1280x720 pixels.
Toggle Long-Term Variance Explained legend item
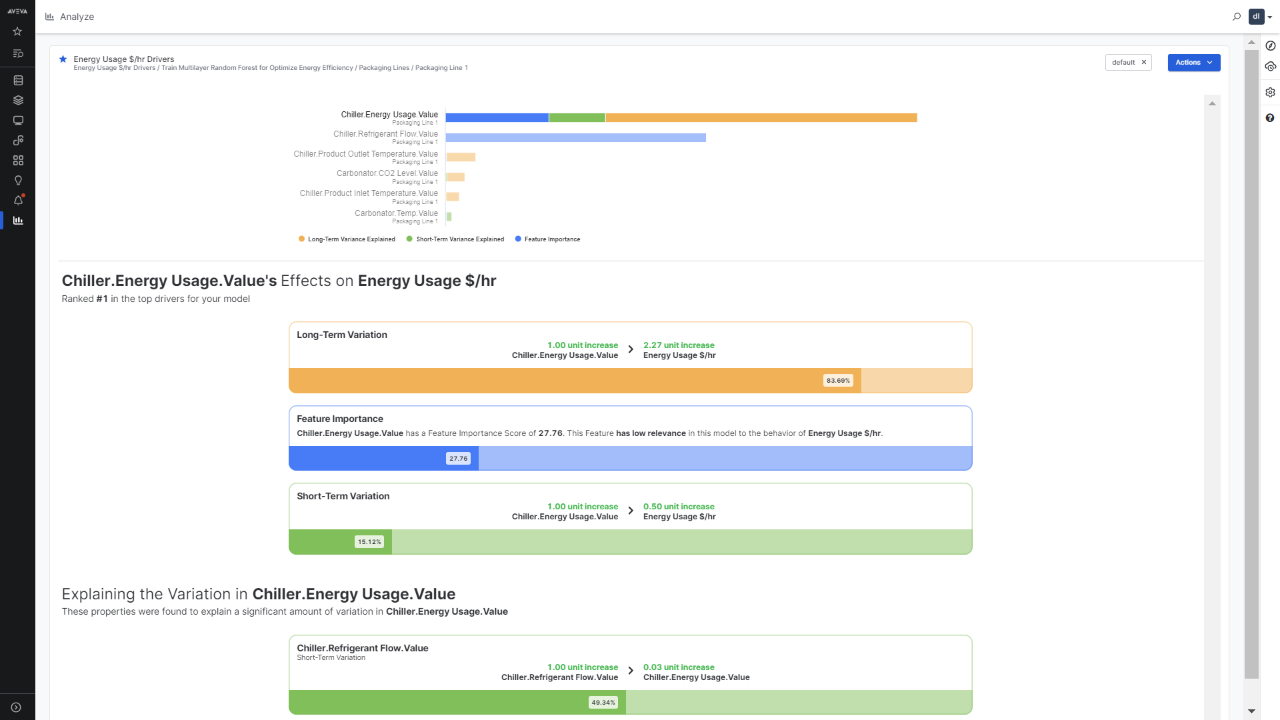(x=347, y=239)
